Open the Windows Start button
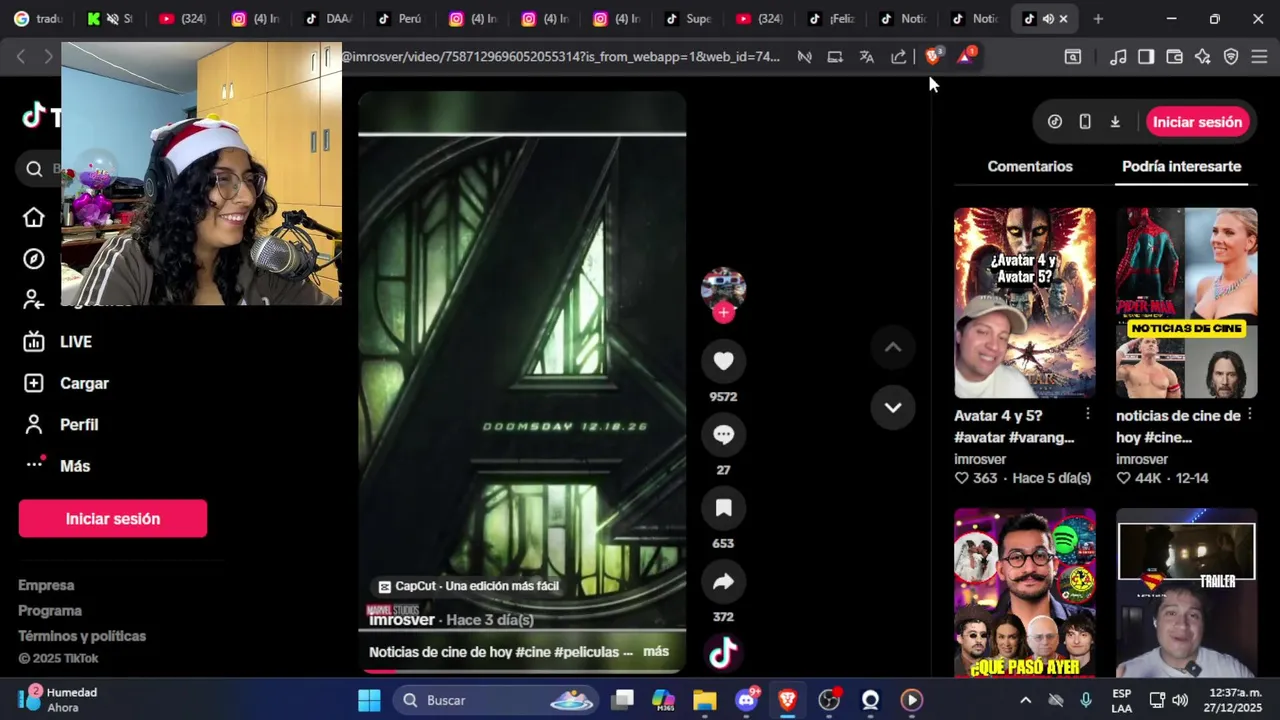The height and width of the screenshot is (720, 1280). click(369, 700)
